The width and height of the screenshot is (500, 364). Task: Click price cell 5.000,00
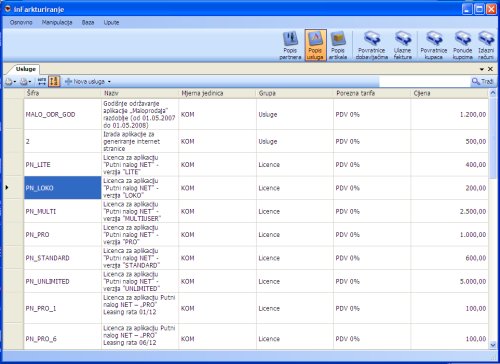[x=449, y=281]
